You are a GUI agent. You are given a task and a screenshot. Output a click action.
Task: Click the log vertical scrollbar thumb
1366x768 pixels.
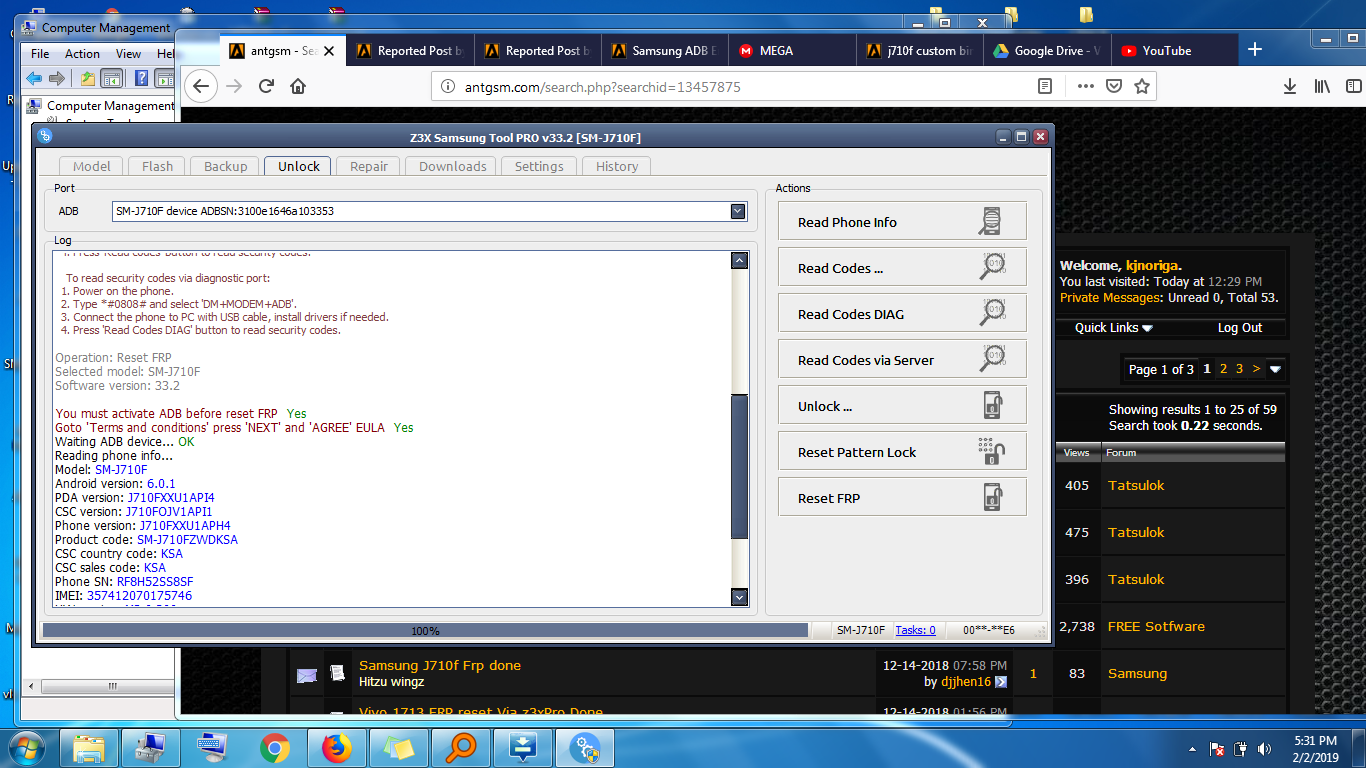[x=740, y=467]
